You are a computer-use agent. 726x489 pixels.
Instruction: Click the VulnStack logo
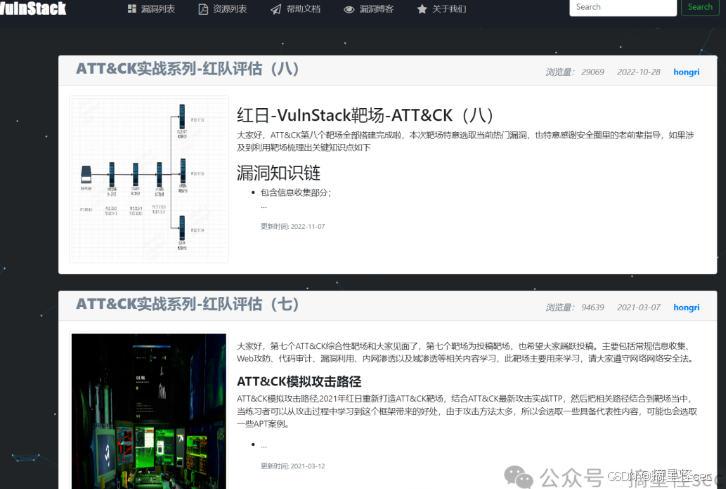(x=32, y=7)
